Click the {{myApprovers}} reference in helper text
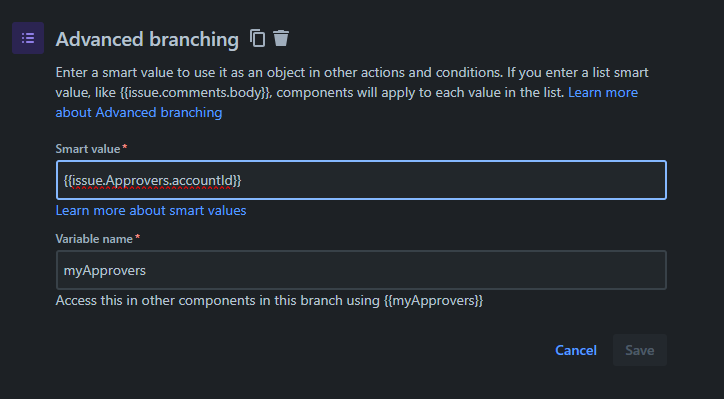This screenshot has height=399, width=724. (x=434, y=301)
